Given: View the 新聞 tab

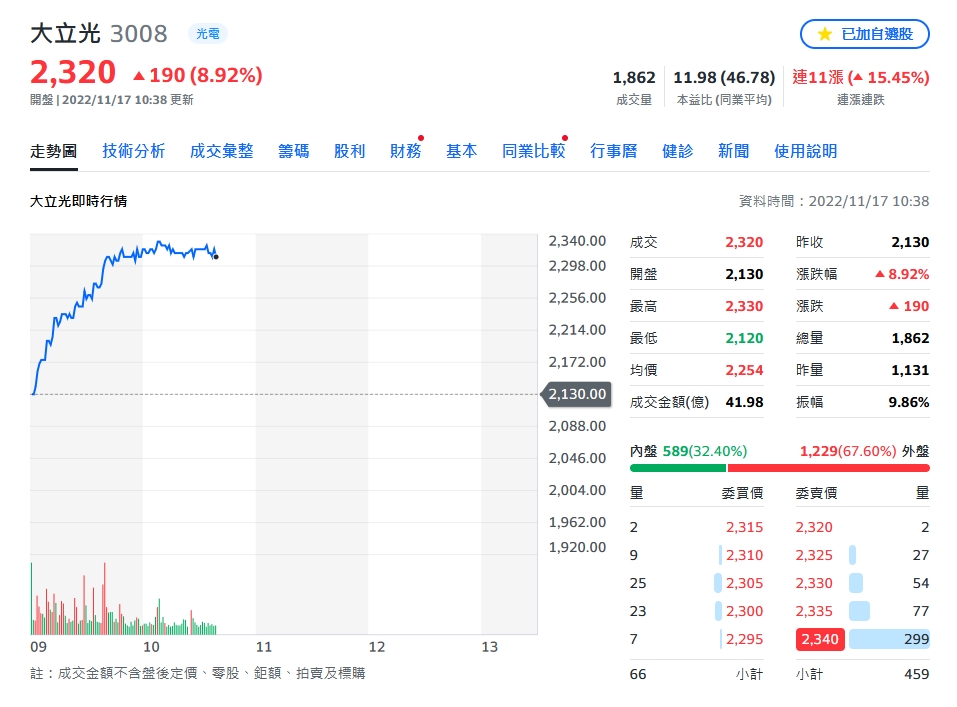Looking at the screenshot, I should [734, 151].
